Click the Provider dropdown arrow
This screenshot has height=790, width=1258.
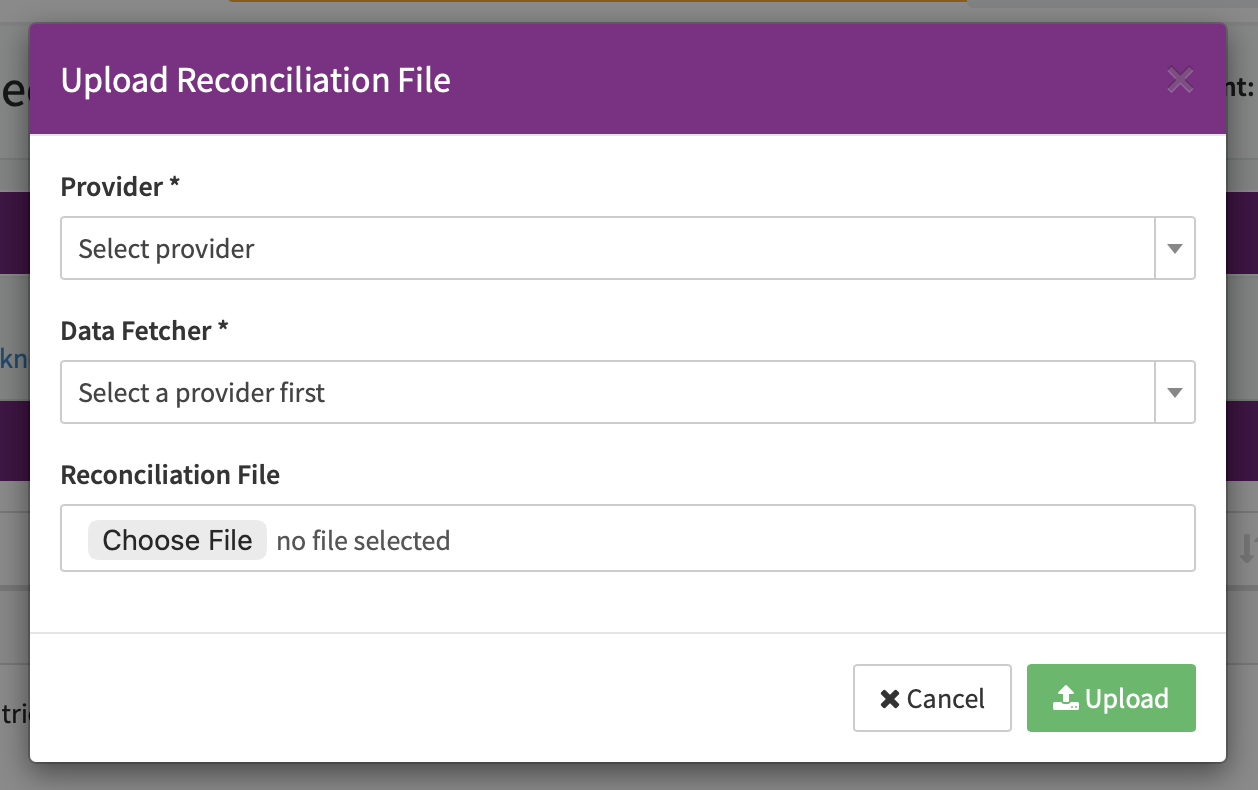click(1175, 249)
